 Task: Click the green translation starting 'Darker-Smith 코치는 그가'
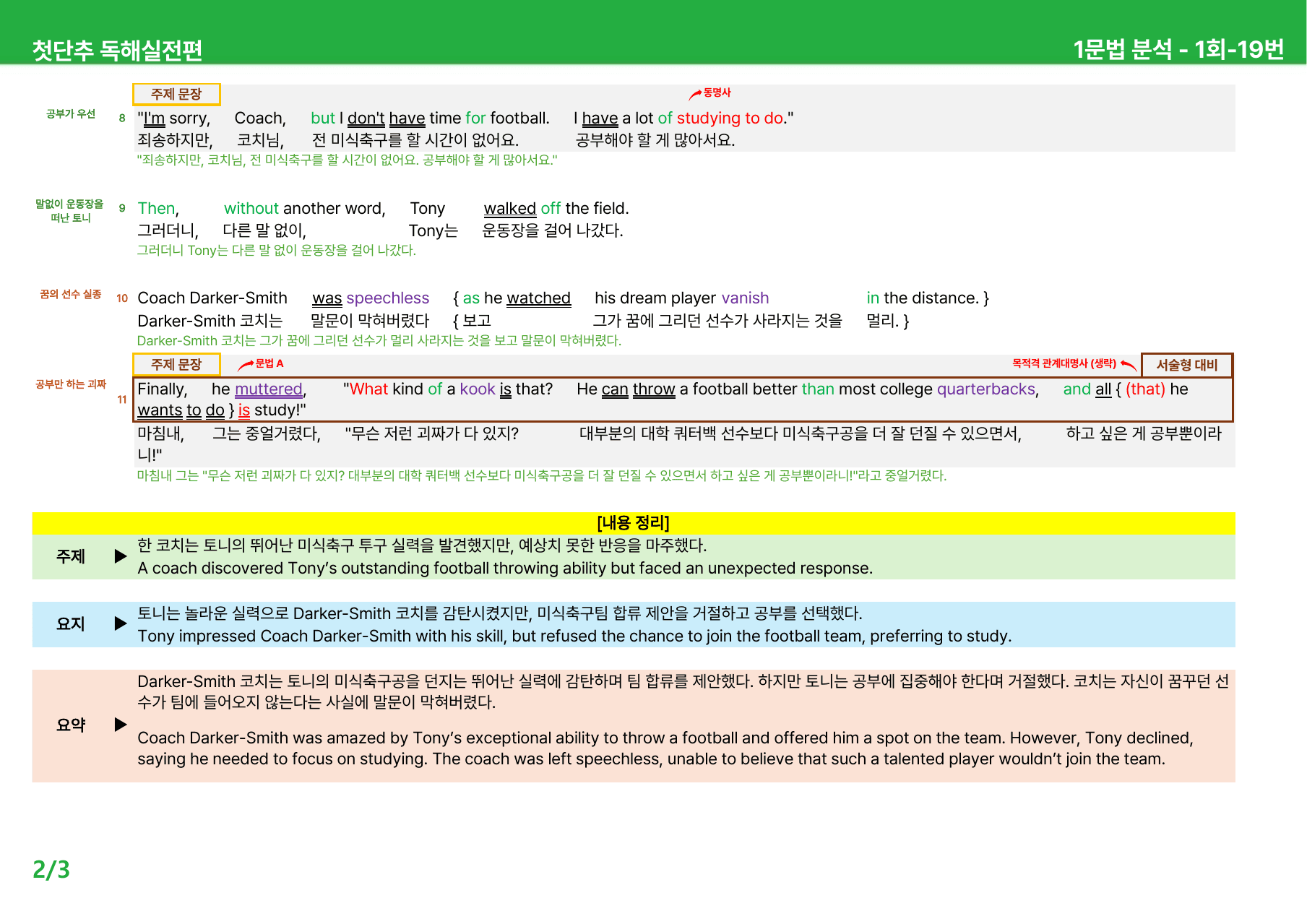tap(379, 340)
